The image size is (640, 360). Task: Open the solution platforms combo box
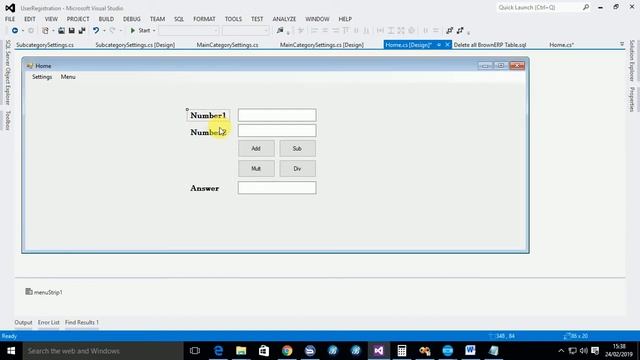point(245,31)
